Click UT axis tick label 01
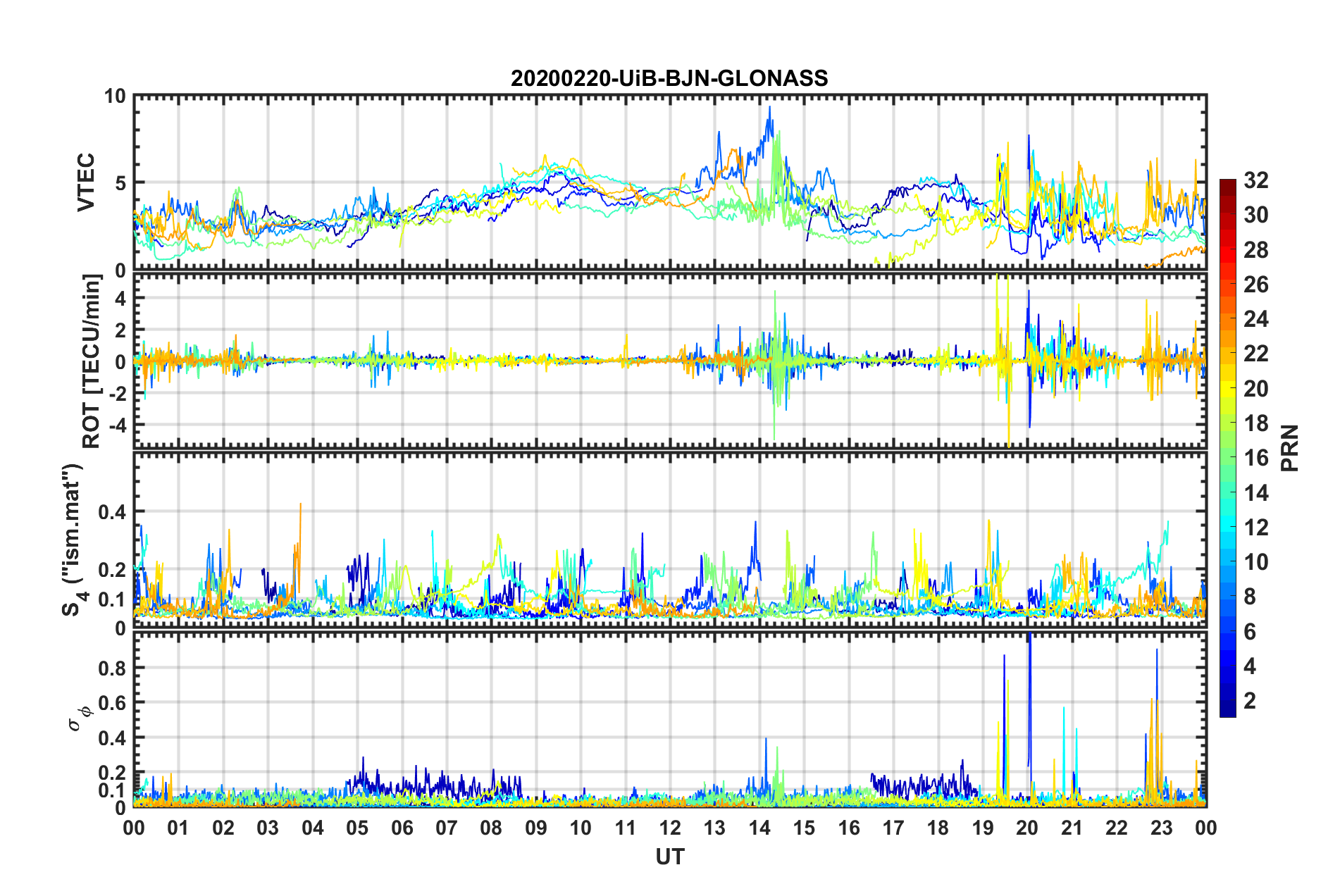 [x=178, y=828]
